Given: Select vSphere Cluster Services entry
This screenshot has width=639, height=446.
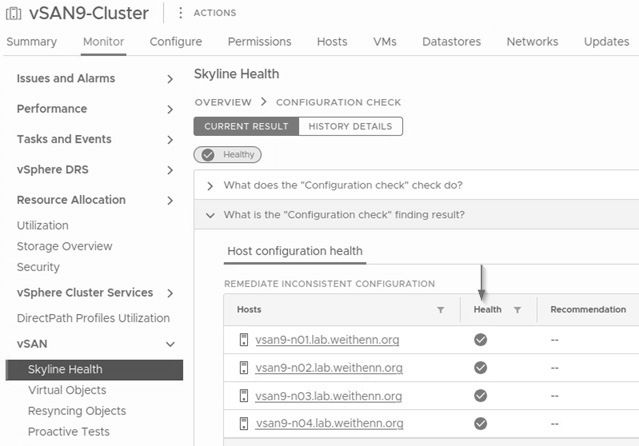Looking at the screenshot, I should pyautogui.click(x=85, y=293).
